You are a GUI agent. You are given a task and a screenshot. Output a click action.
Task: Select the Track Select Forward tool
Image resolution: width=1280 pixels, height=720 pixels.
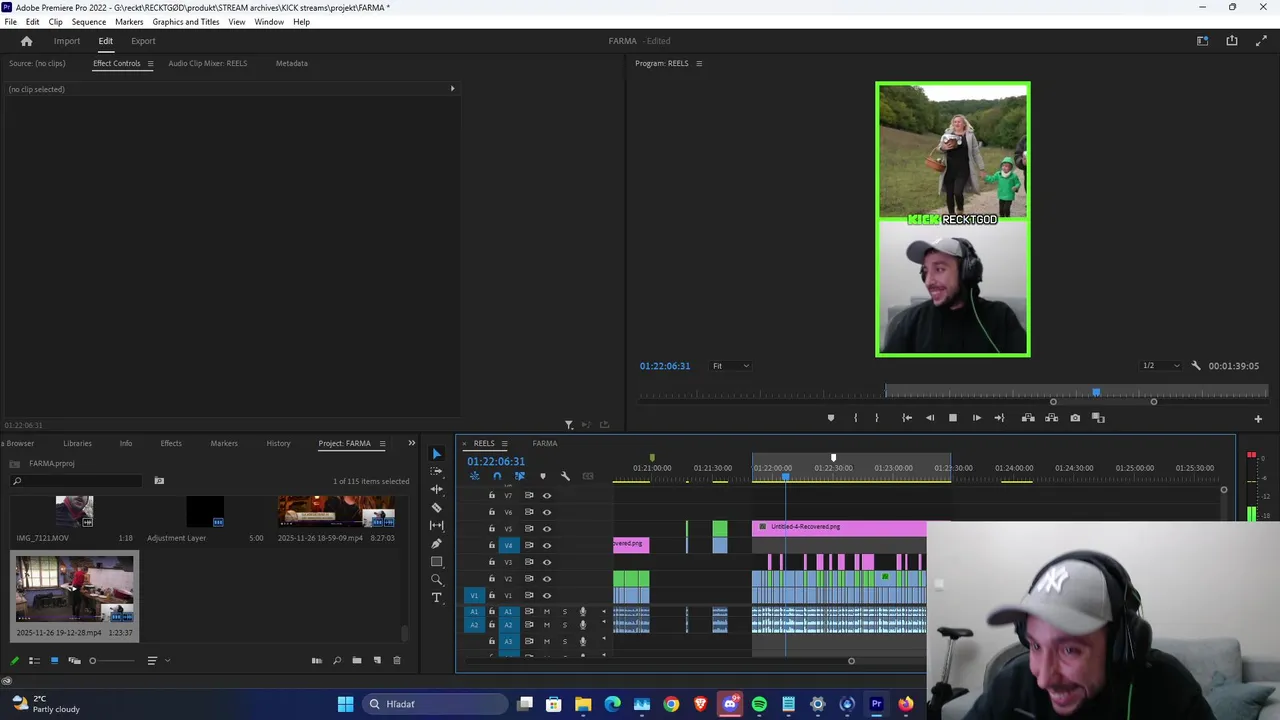(x=436, y=471)
